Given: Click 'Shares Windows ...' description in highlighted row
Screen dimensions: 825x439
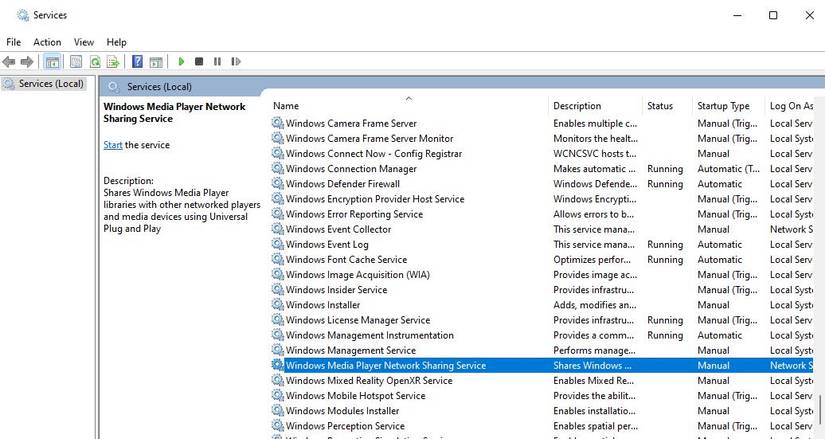Looking at the screenshot, I should (x=592, y=365).
